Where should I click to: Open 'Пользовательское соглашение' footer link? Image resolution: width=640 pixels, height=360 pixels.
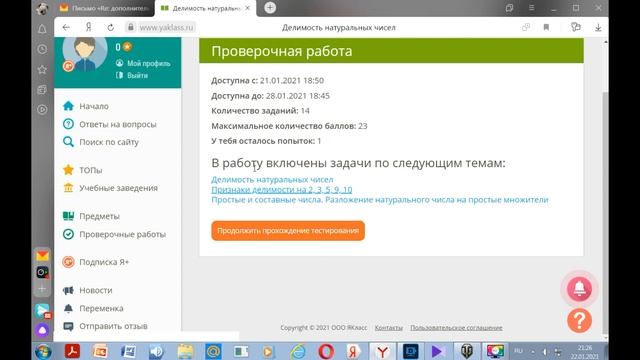click(456, 328)
